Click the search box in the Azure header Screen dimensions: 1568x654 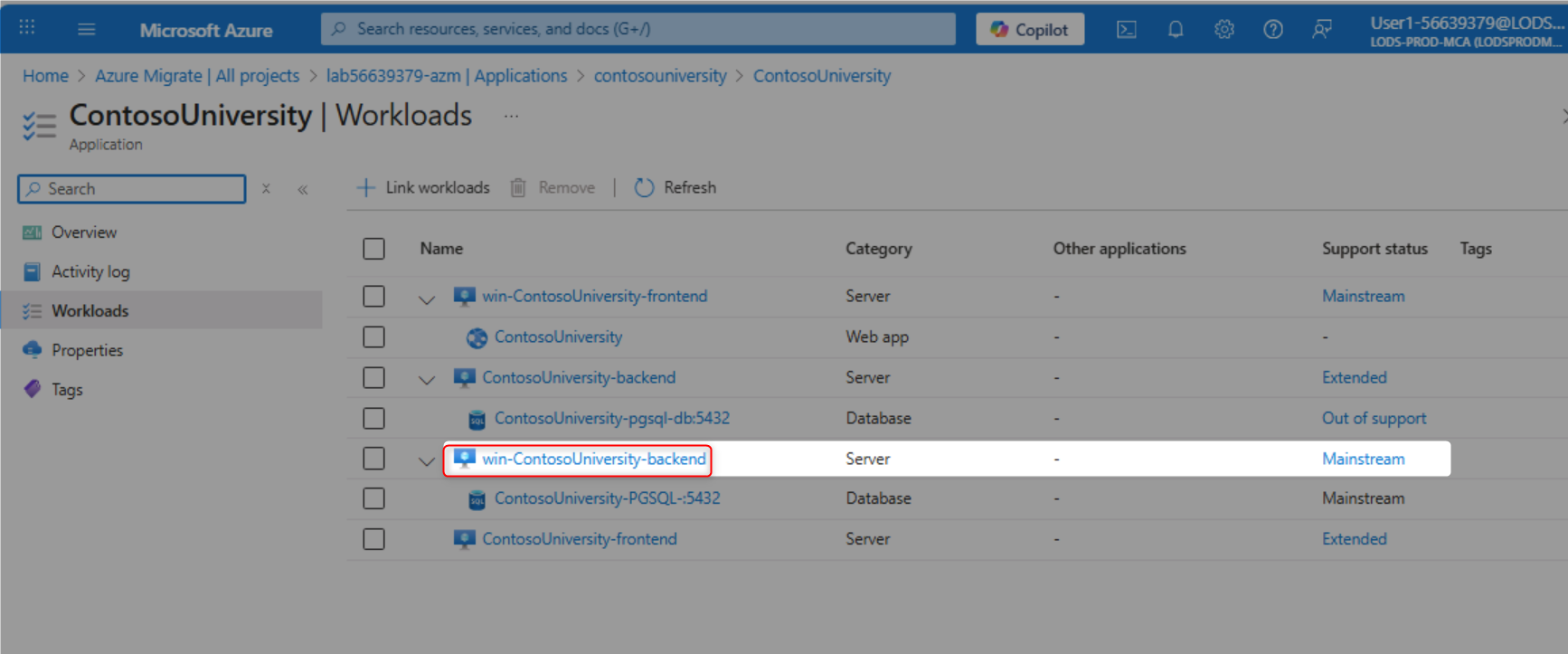click(x=638, y=29)
